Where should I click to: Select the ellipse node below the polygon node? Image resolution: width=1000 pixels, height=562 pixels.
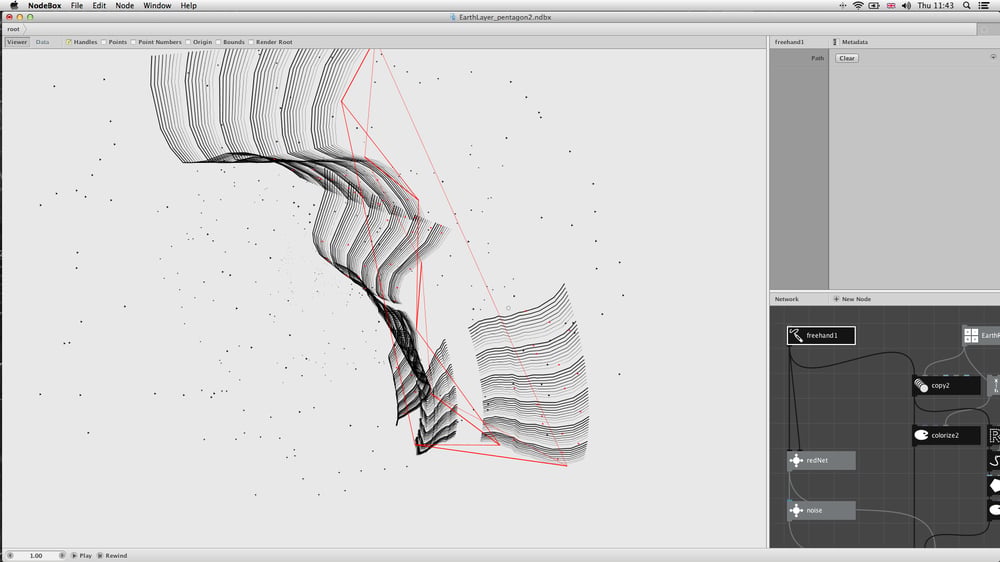(994, 510)
